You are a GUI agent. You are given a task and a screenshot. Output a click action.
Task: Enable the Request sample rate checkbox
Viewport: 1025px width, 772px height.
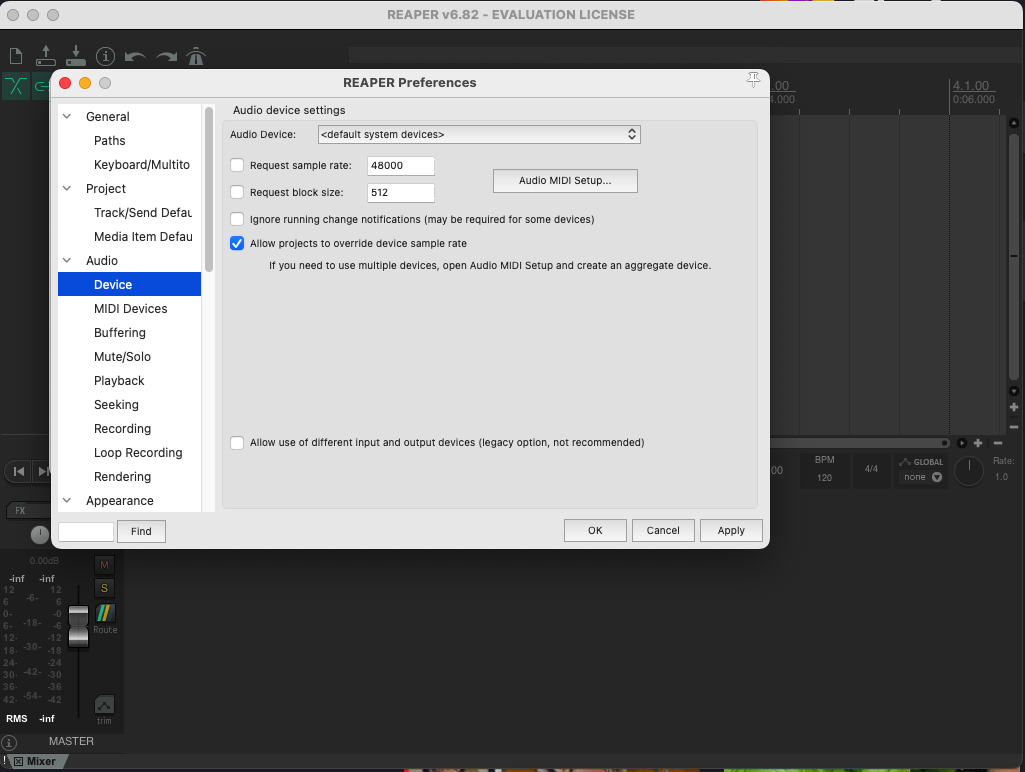237,165
